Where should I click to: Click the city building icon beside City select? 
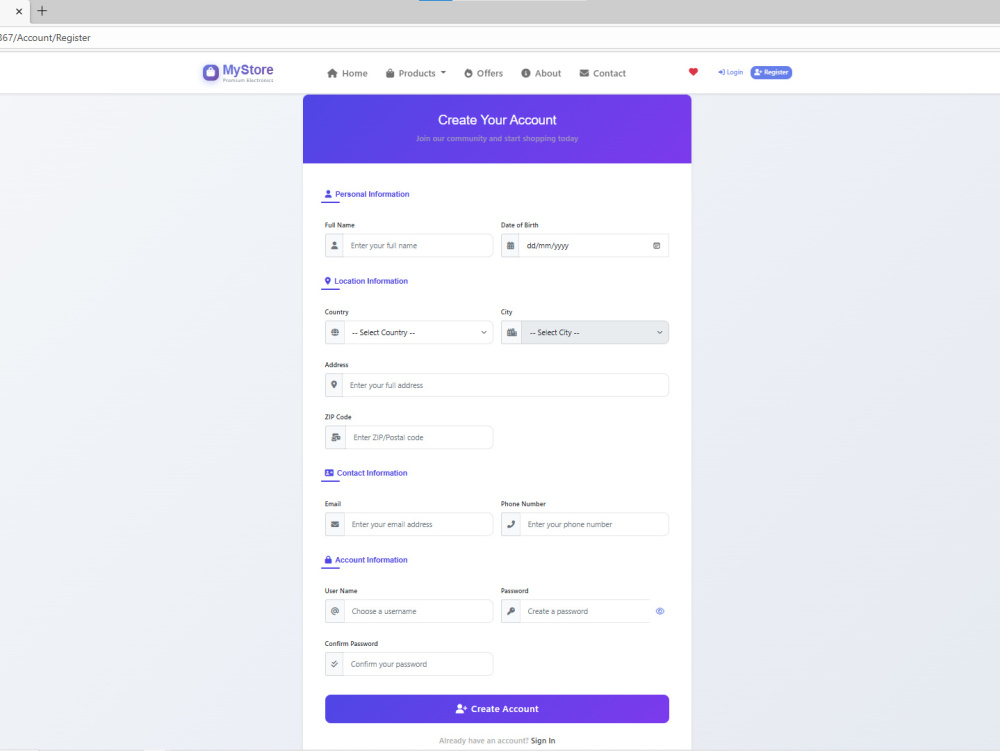[x=511, y=332]
